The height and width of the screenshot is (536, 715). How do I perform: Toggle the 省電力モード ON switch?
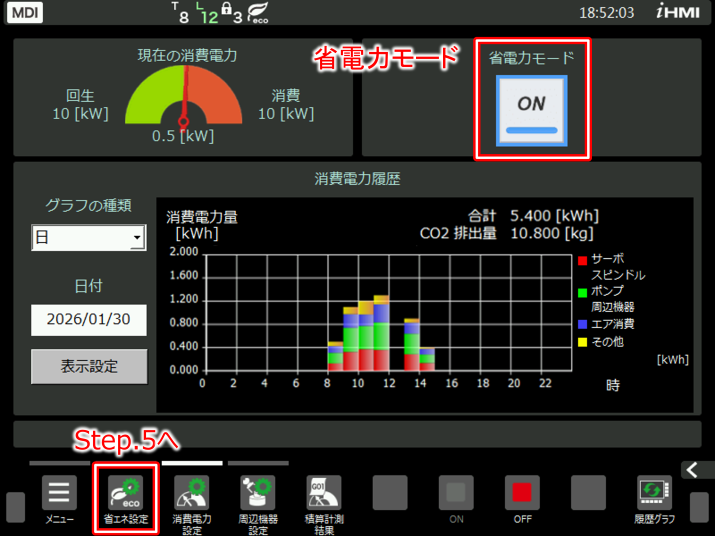pos(532,111)
